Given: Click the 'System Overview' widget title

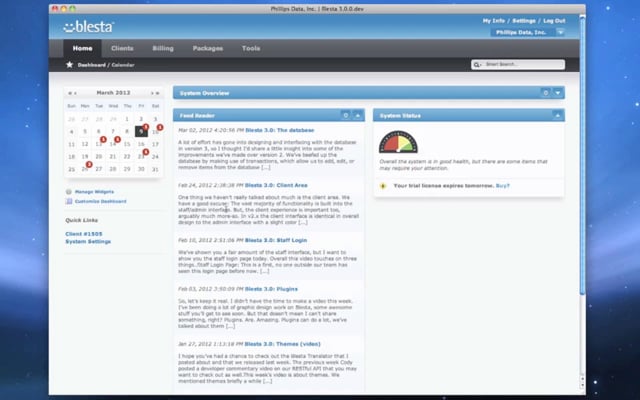Looking at the screenshot, I should coord(204,93).
